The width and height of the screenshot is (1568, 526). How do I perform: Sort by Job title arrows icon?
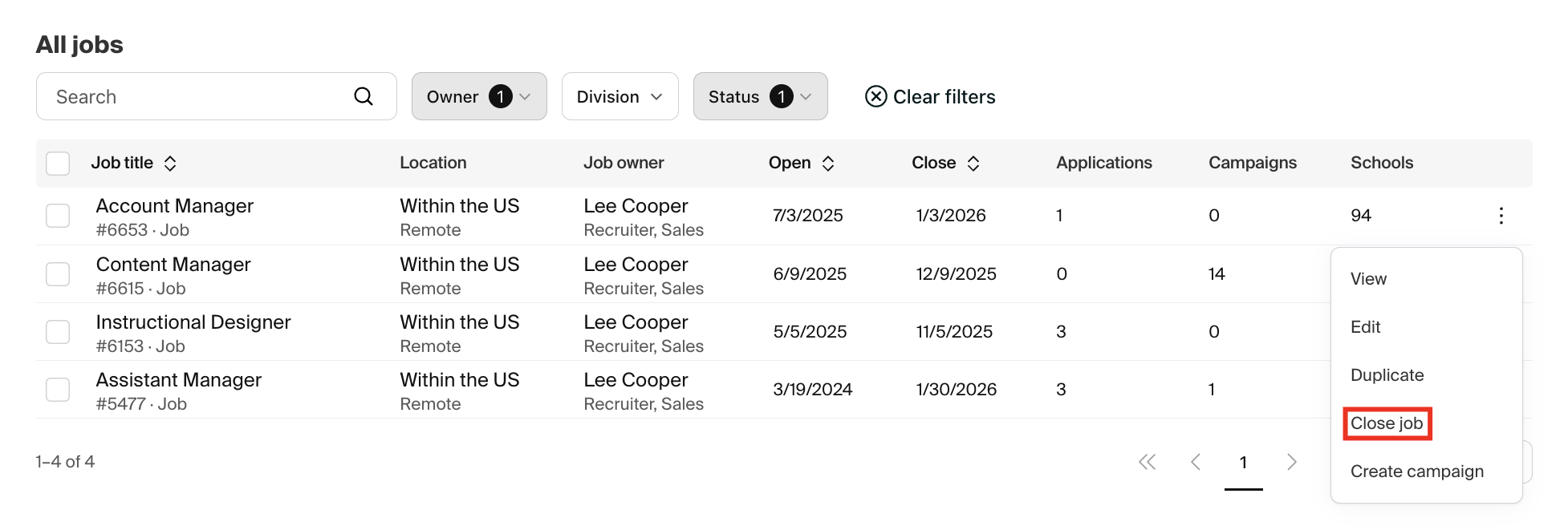click(170, 164)
